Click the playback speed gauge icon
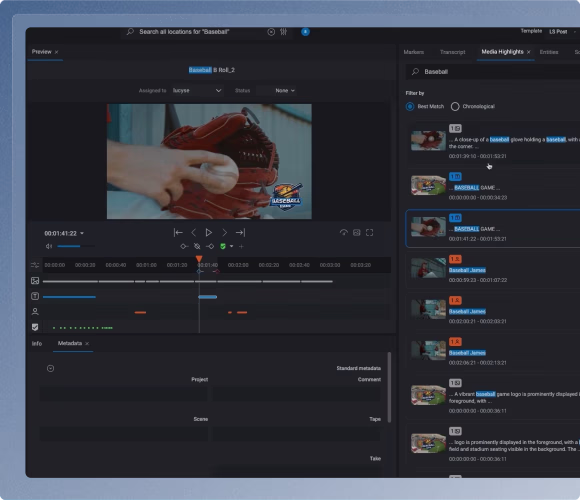580x500 pixels. (344, 233)
